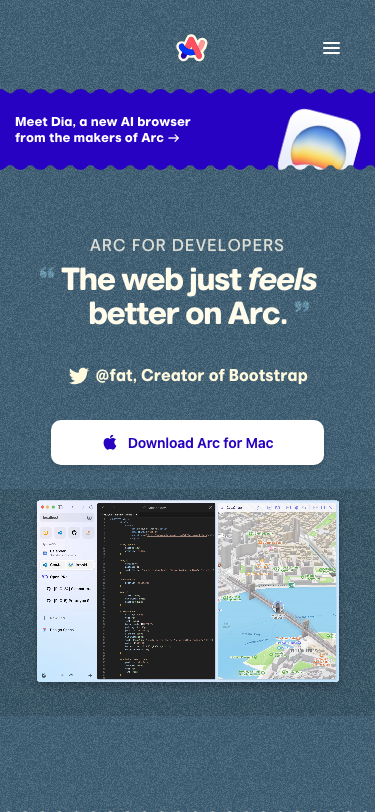Click the Dia app icon in the banner
This screenshot has height=812, width=375.
320,140
